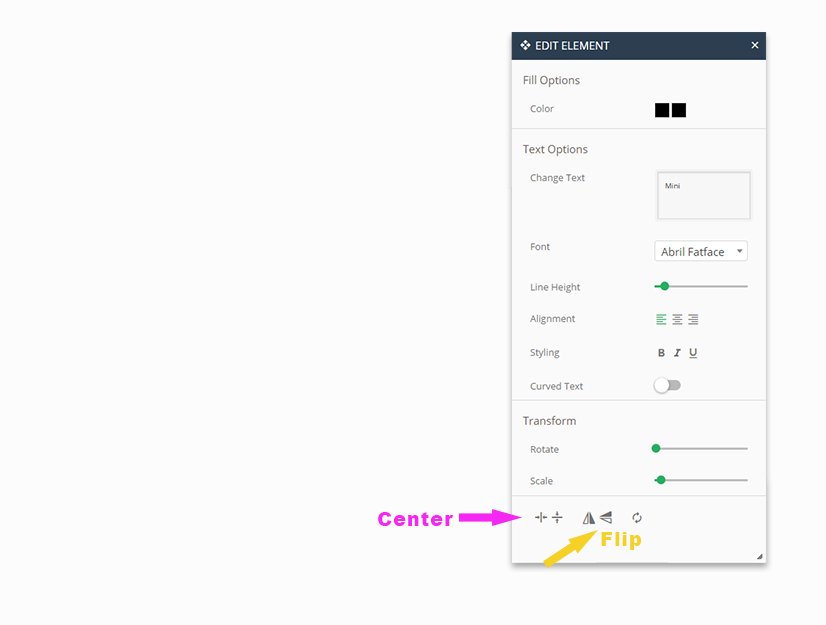826x625 pixels.
Task: Align text to the right
Action: [693, 319]
